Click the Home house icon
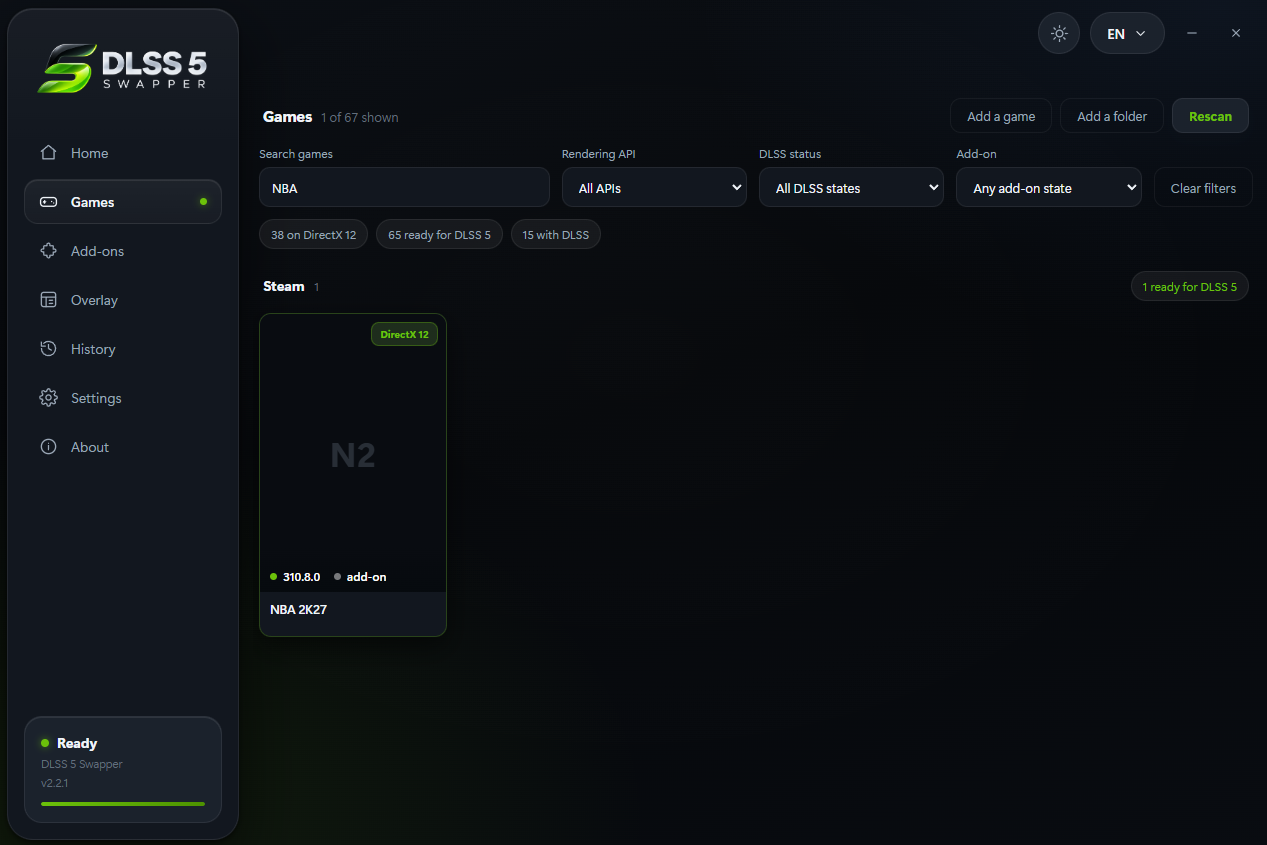The height and width of the screenshot is (845, 1267). [x=48, y=153]
